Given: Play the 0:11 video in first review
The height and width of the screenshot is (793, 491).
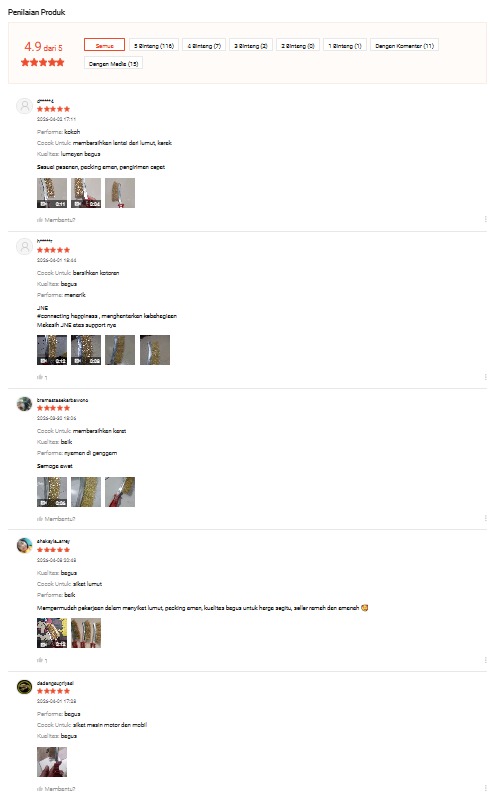Looking at the screenshot, I should (52, 193).
